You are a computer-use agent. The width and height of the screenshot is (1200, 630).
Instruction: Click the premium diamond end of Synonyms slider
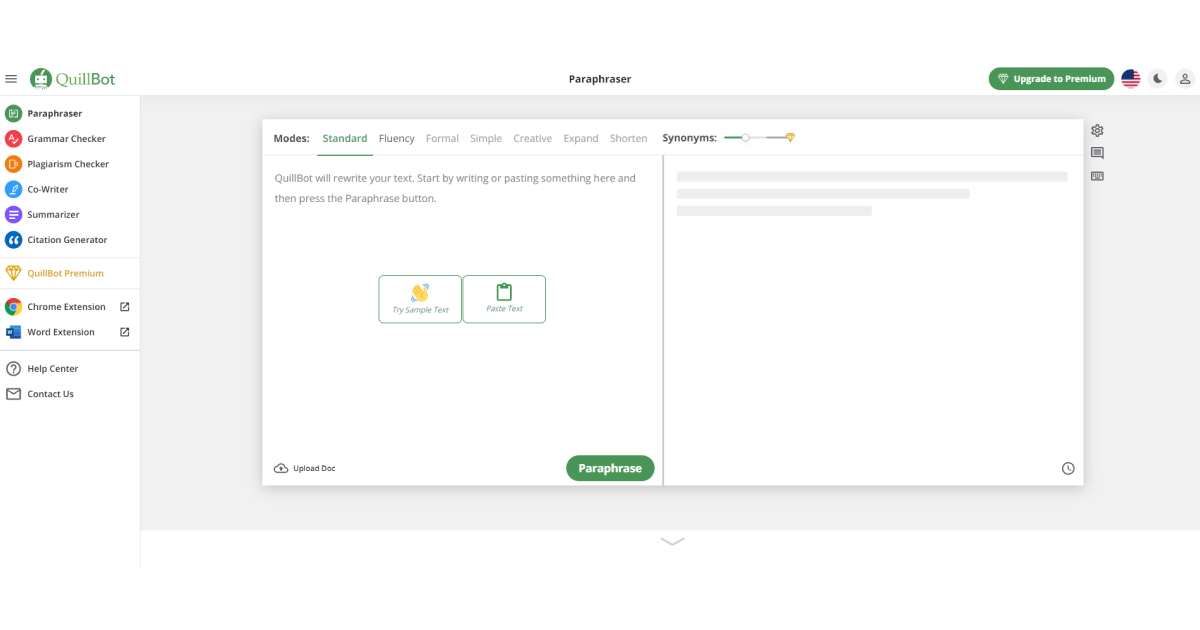(x=790, y=137)
